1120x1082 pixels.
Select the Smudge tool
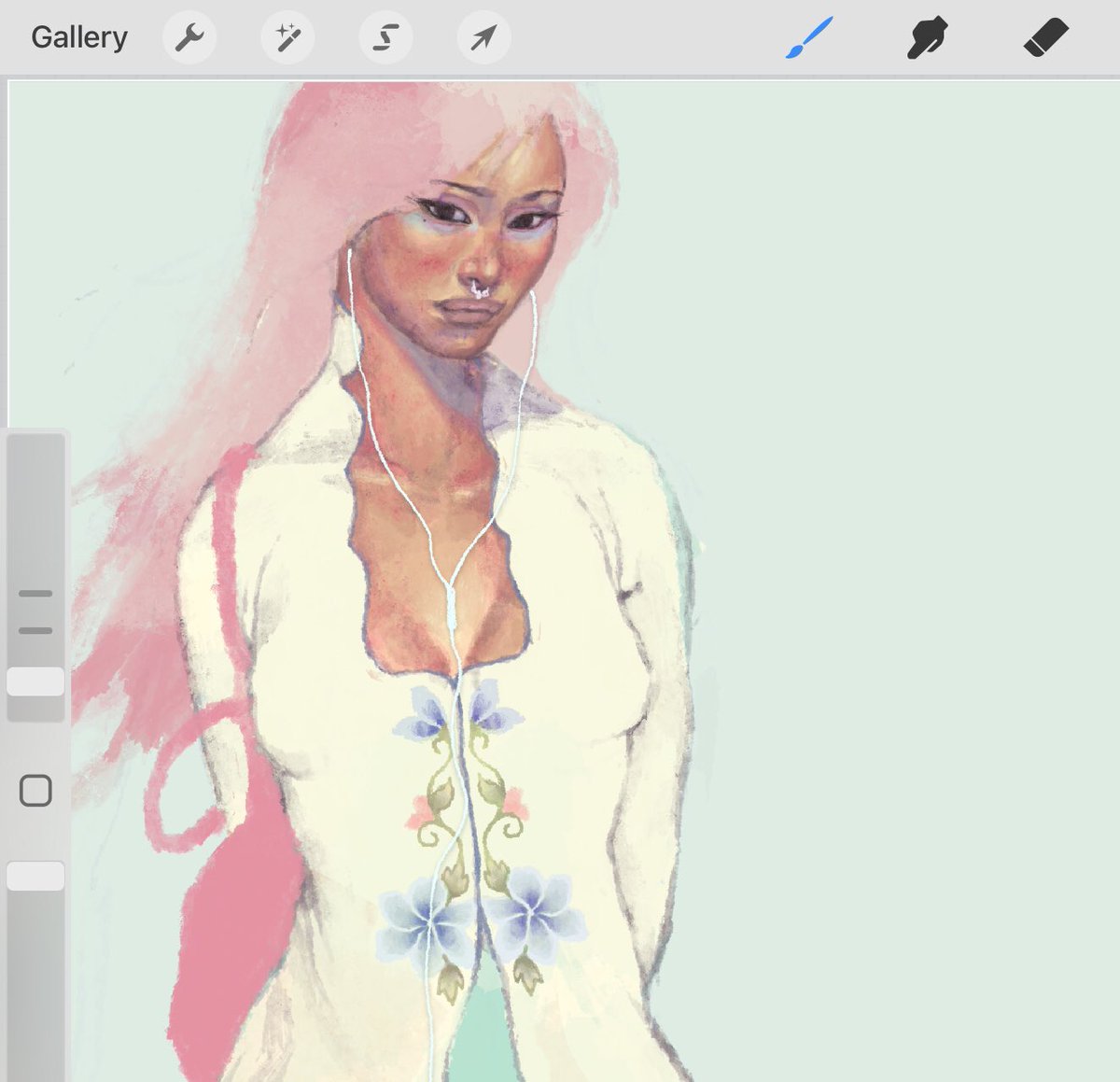[927, 37]
